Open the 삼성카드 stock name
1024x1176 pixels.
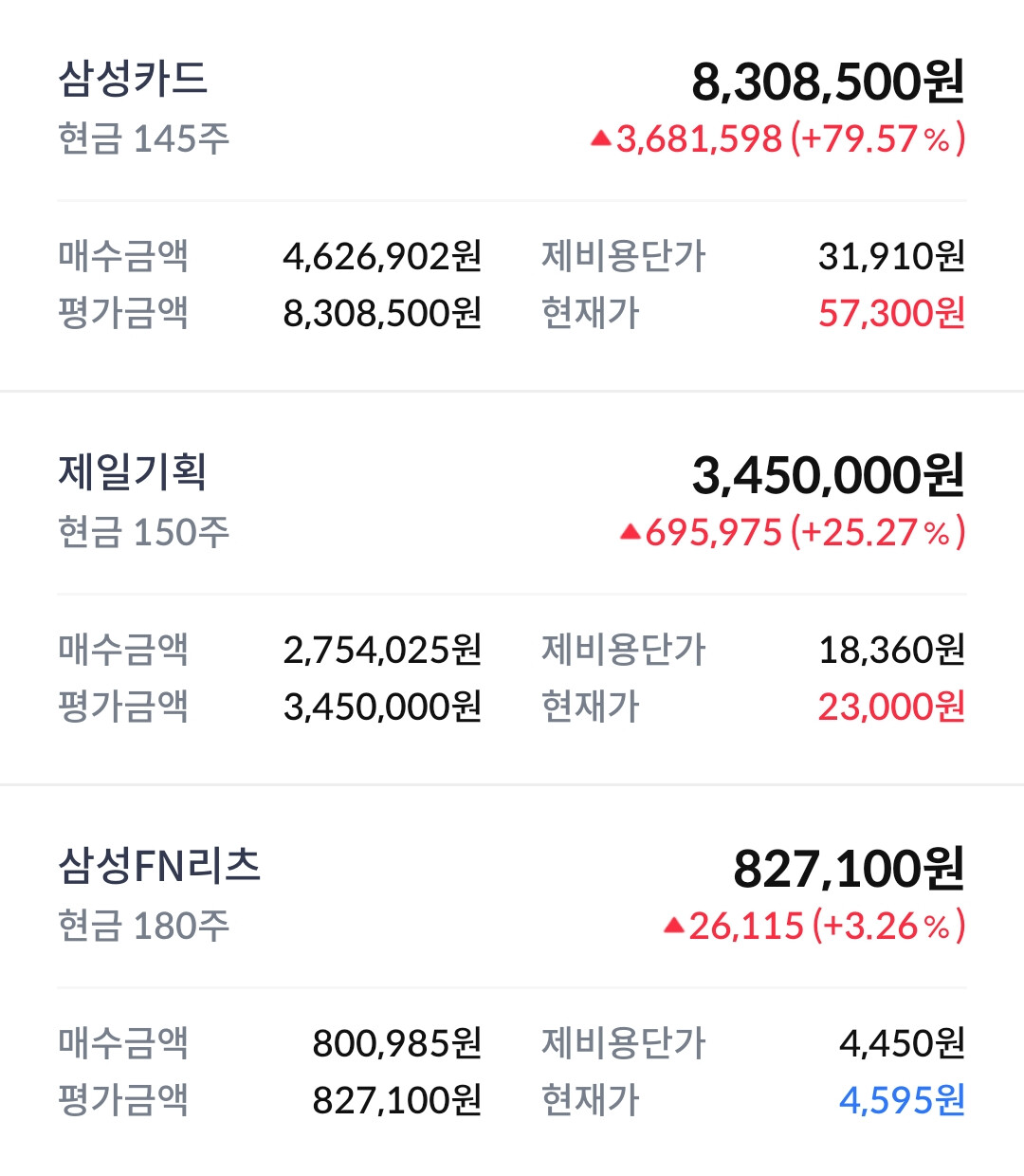tap(133, 79)
